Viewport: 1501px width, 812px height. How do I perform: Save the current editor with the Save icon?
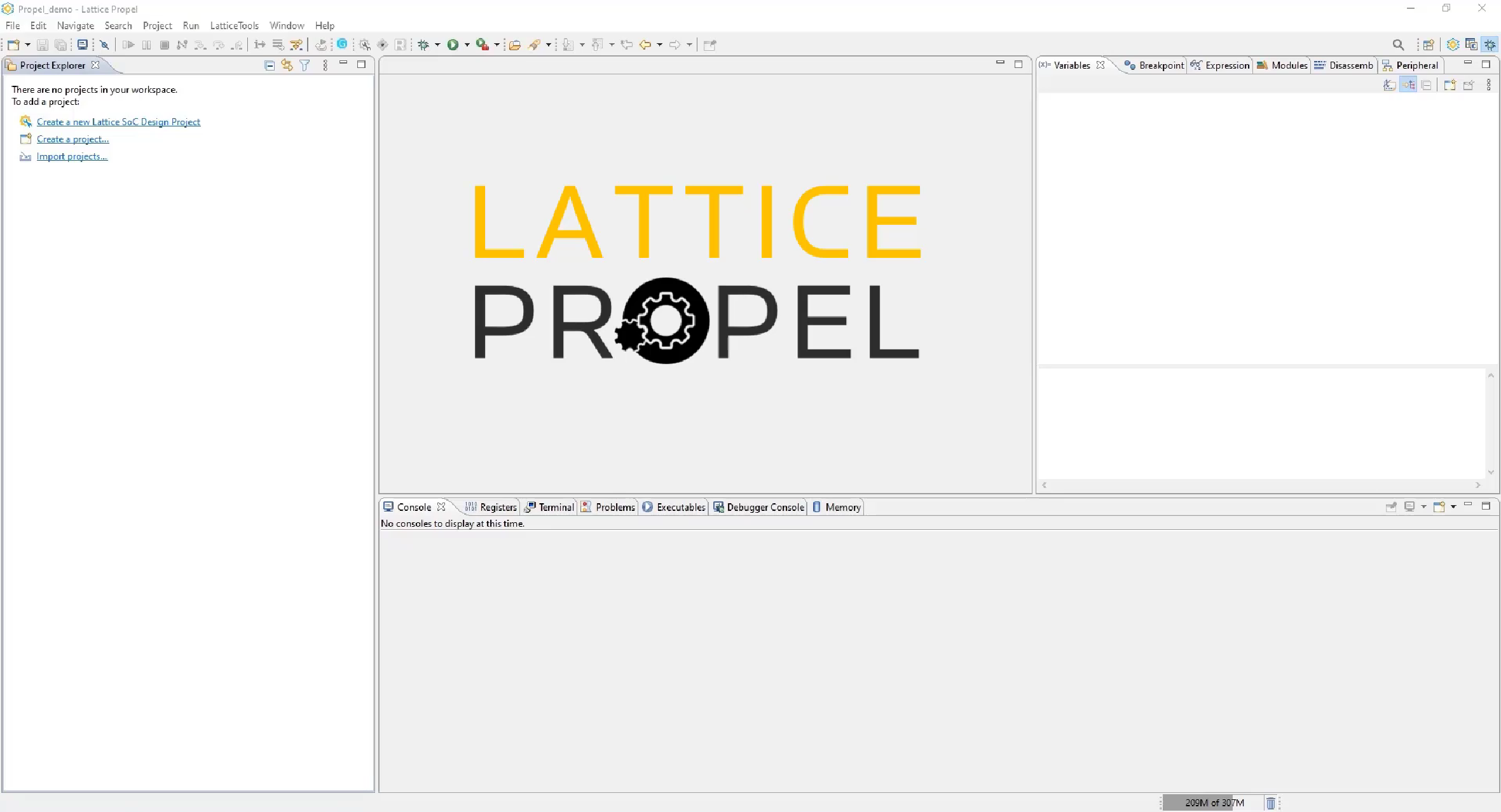43,44
